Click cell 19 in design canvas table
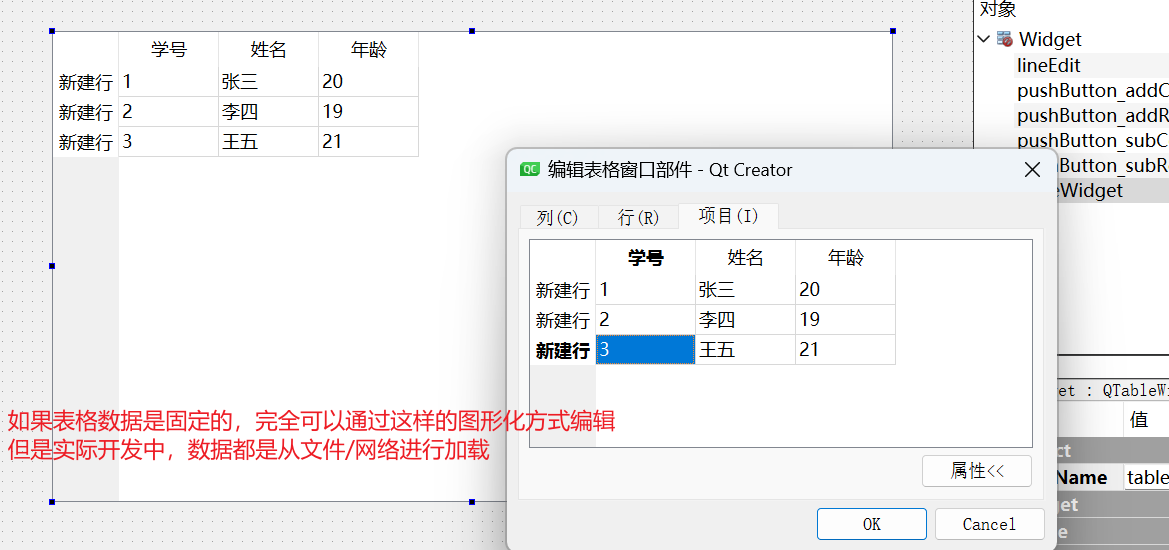The image size is (1169, 550). 368,112
